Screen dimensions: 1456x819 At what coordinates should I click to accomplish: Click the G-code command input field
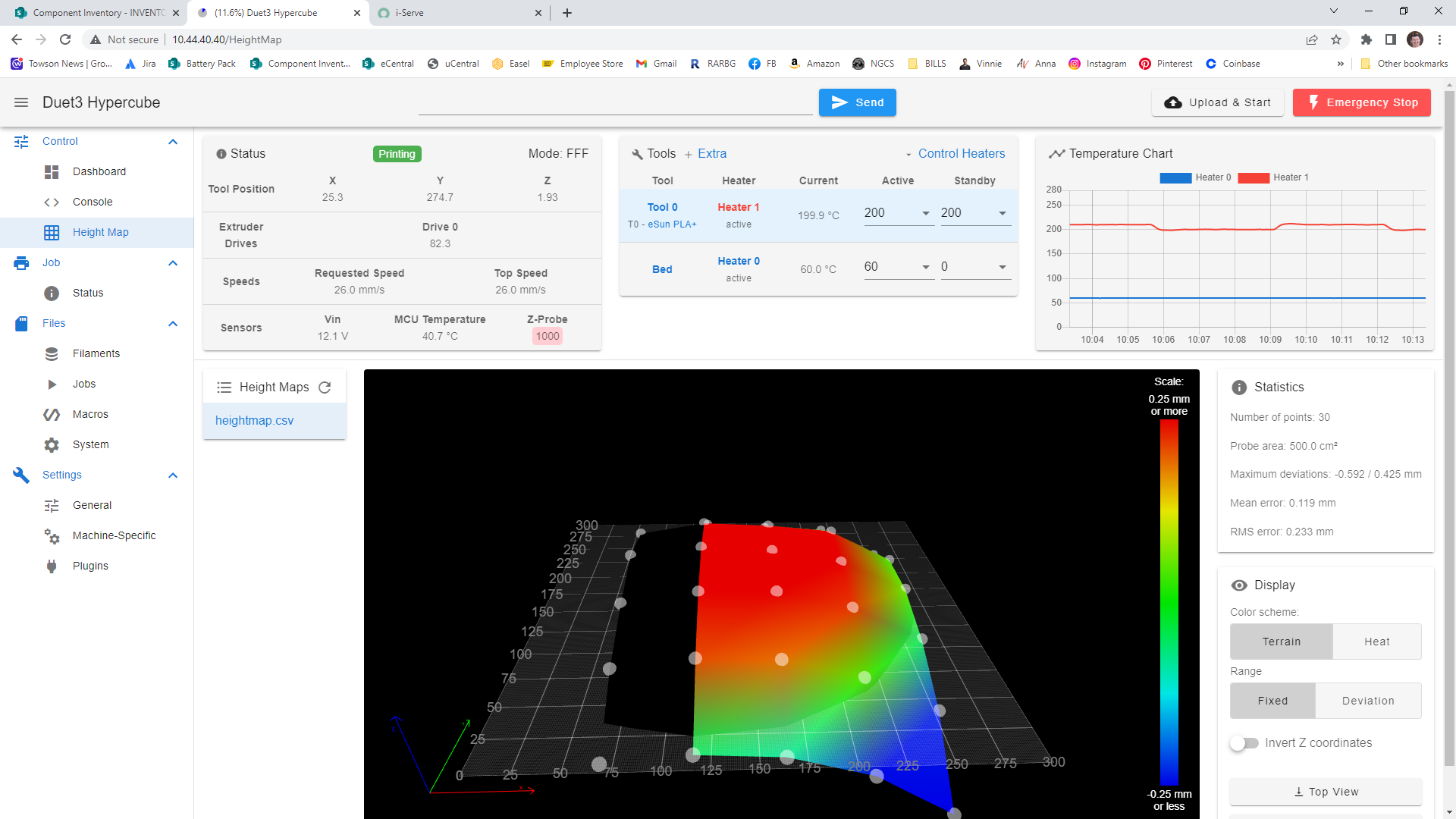click(x=615, y=102)
